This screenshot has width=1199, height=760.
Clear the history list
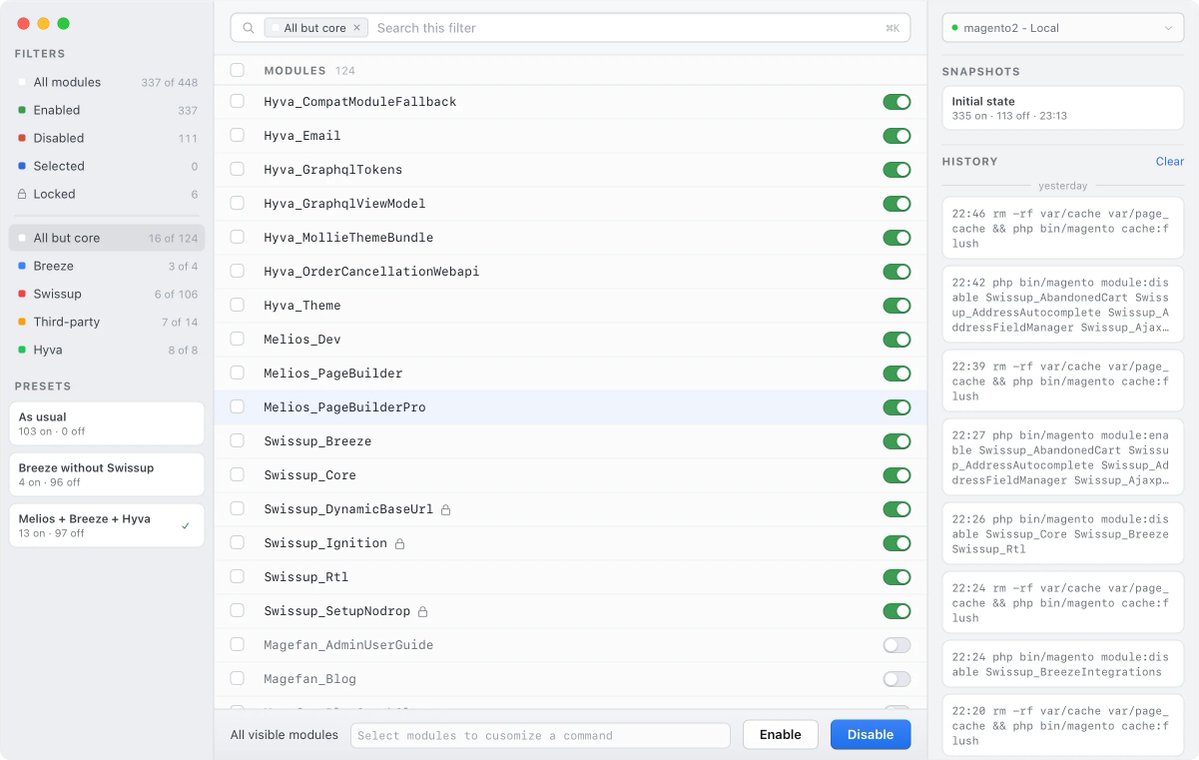[1169, 161]
